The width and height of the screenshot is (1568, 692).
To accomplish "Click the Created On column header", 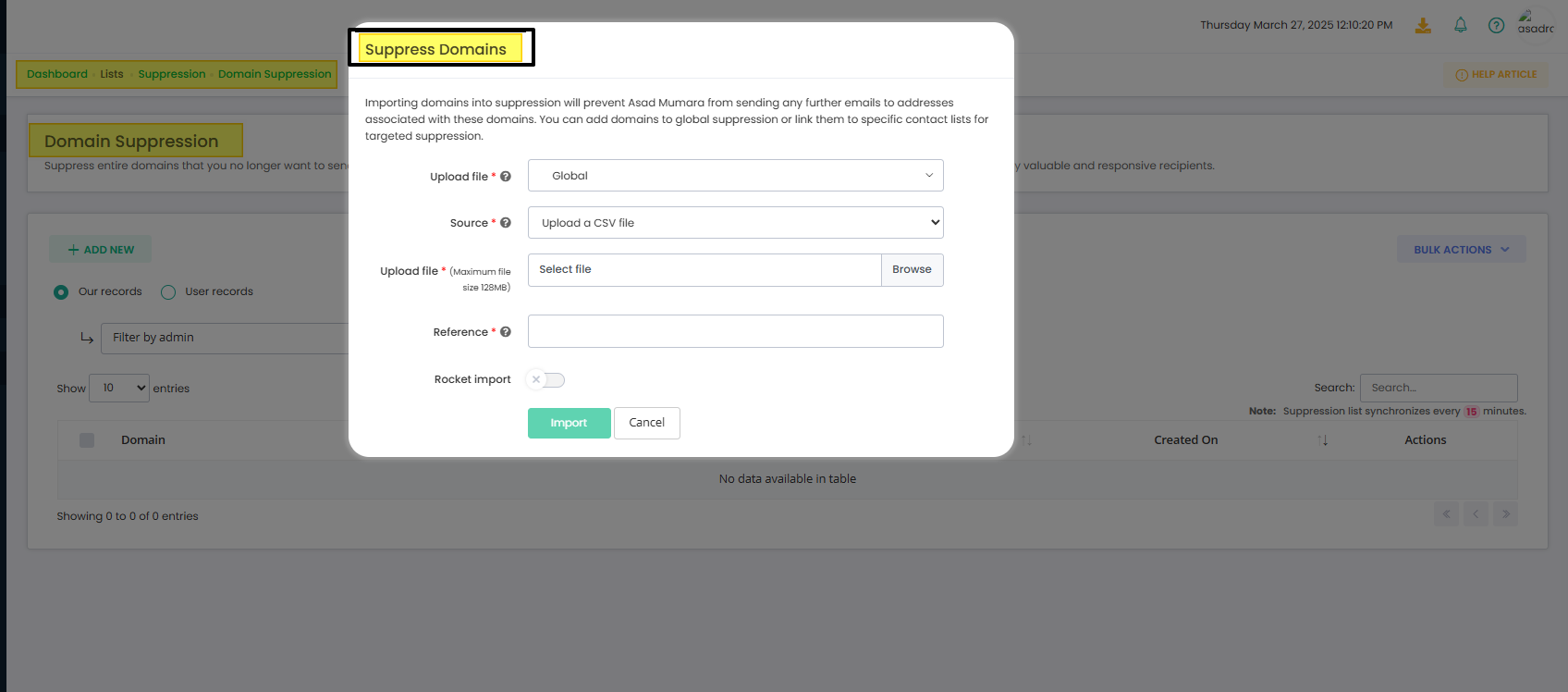I will [x=1186, y=440].
